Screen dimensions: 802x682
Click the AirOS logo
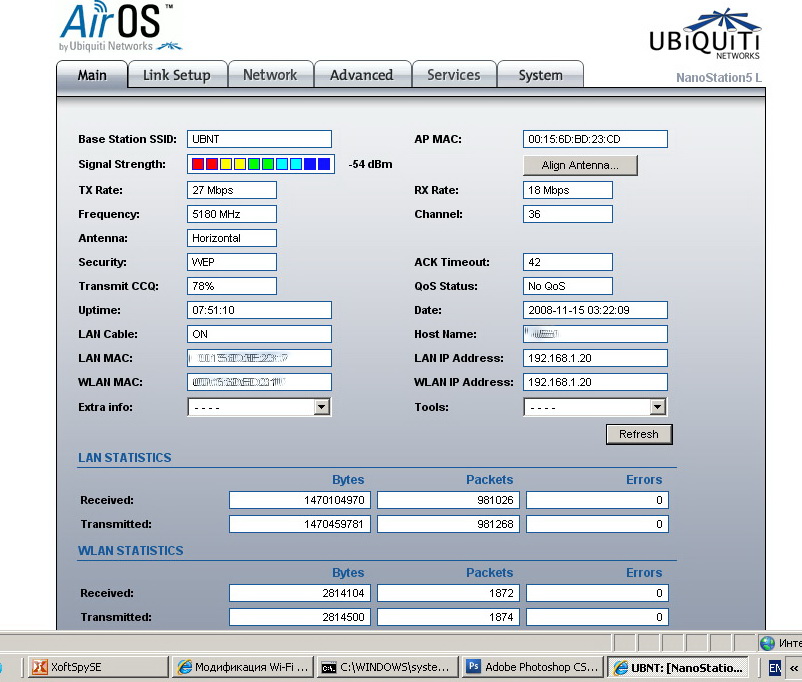coord(119,27)
